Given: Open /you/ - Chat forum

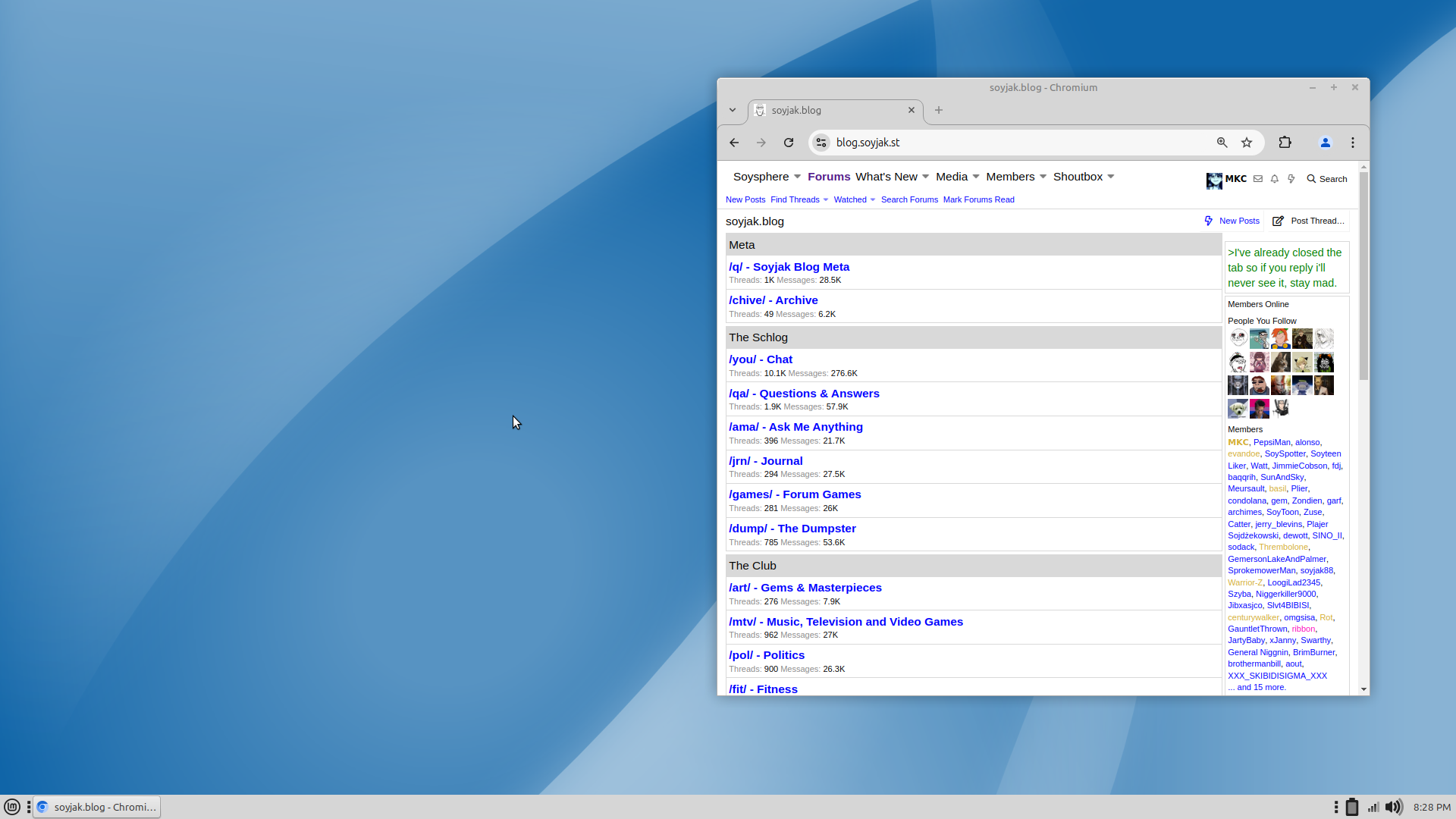Looking at the screenshot, I should pyautogui.click(x=761, y=359).
